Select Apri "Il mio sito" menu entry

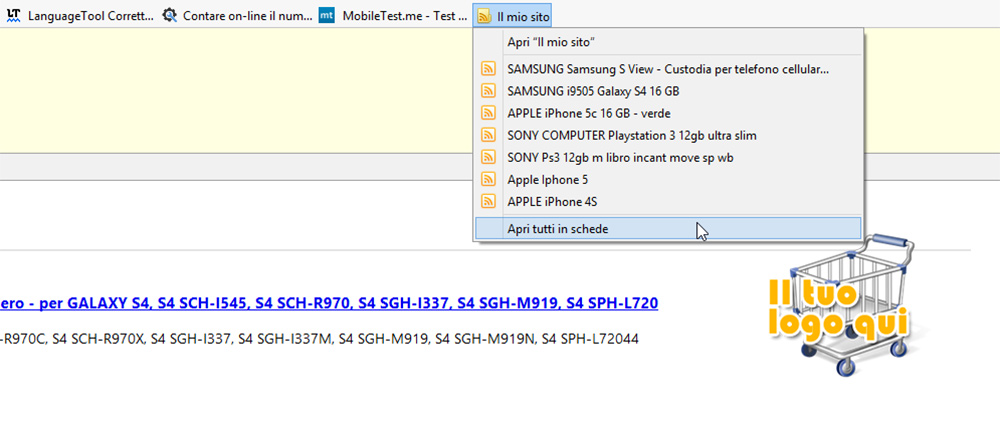tap(668, 42)
